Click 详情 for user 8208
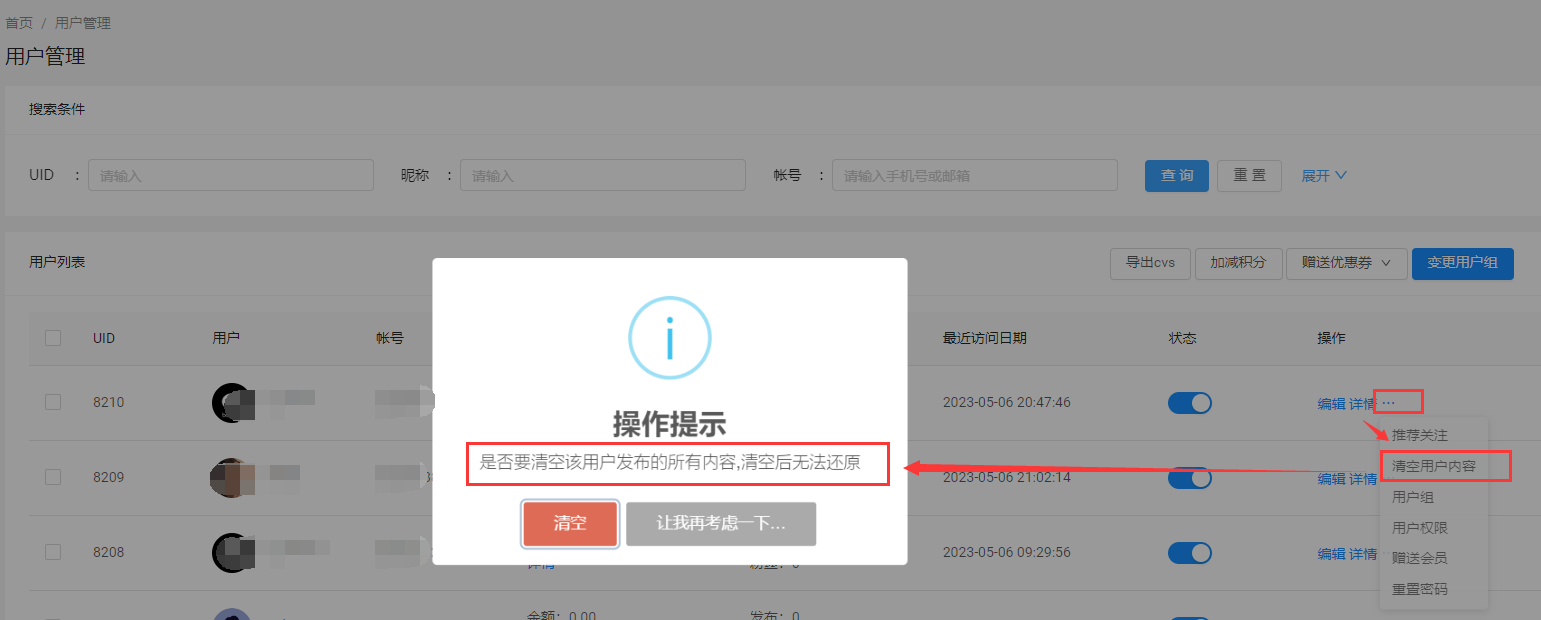The image size is (1541, 620). tap(1363, 554)
